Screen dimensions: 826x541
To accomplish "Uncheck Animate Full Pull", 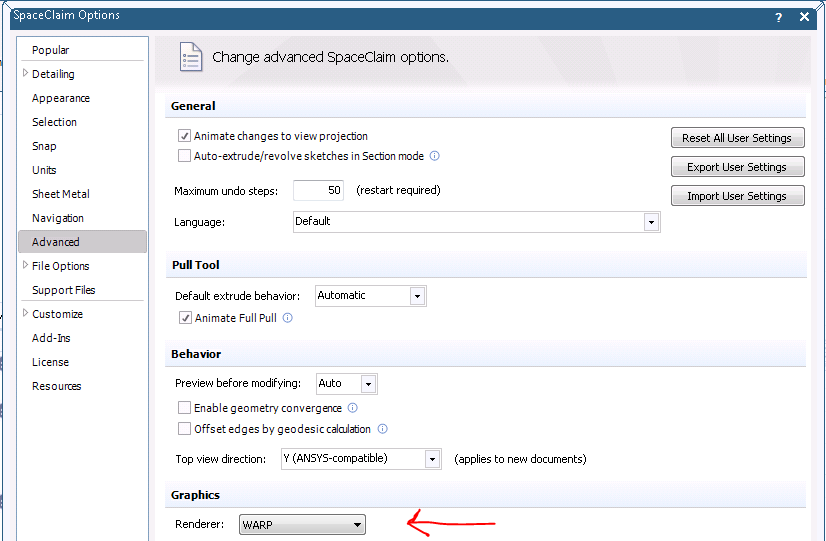I will [185, 318].
